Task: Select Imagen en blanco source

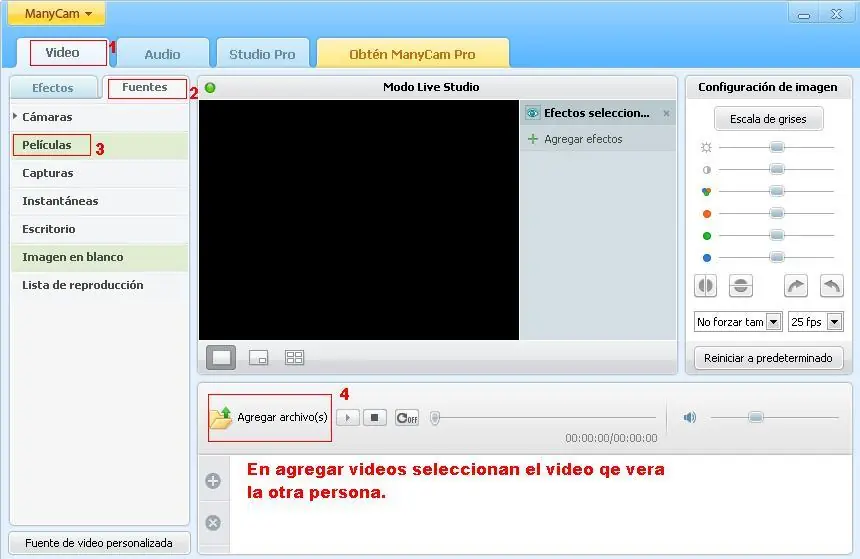Action: [x=99, y=257]
